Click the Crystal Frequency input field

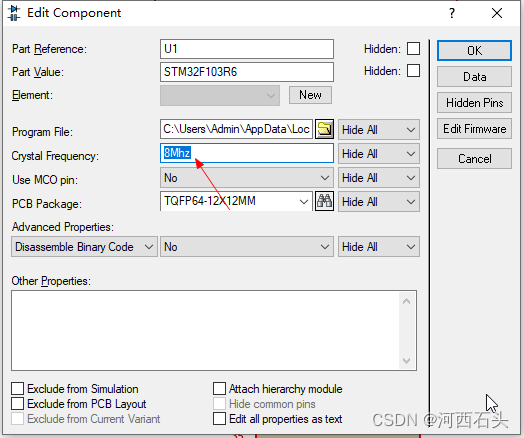pyautogui.click(x=247, y=153)
